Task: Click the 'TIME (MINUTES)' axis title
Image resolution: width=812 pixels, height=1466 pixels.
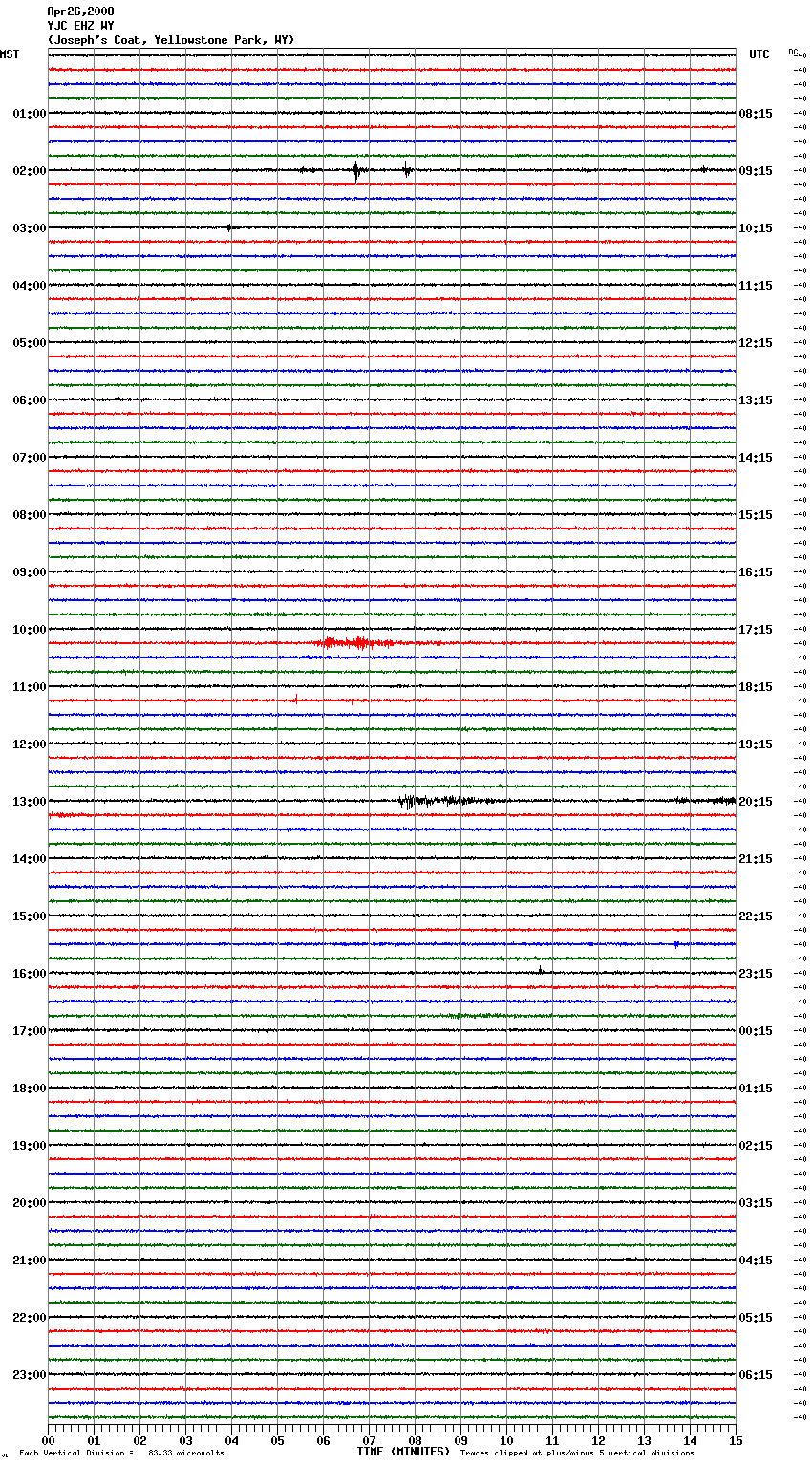Action: click(403, 1452)
